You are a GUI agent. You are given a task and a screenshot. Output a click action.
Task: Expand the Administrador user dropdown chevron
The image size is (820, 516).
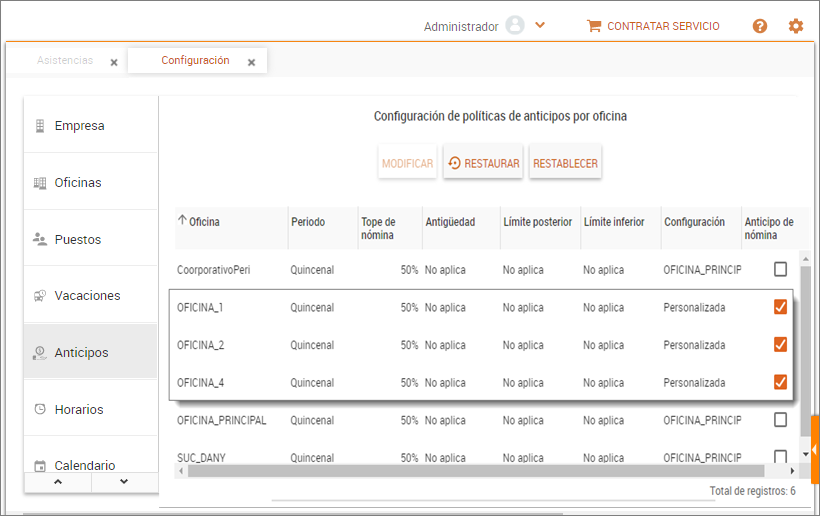[x=540, y=26]
